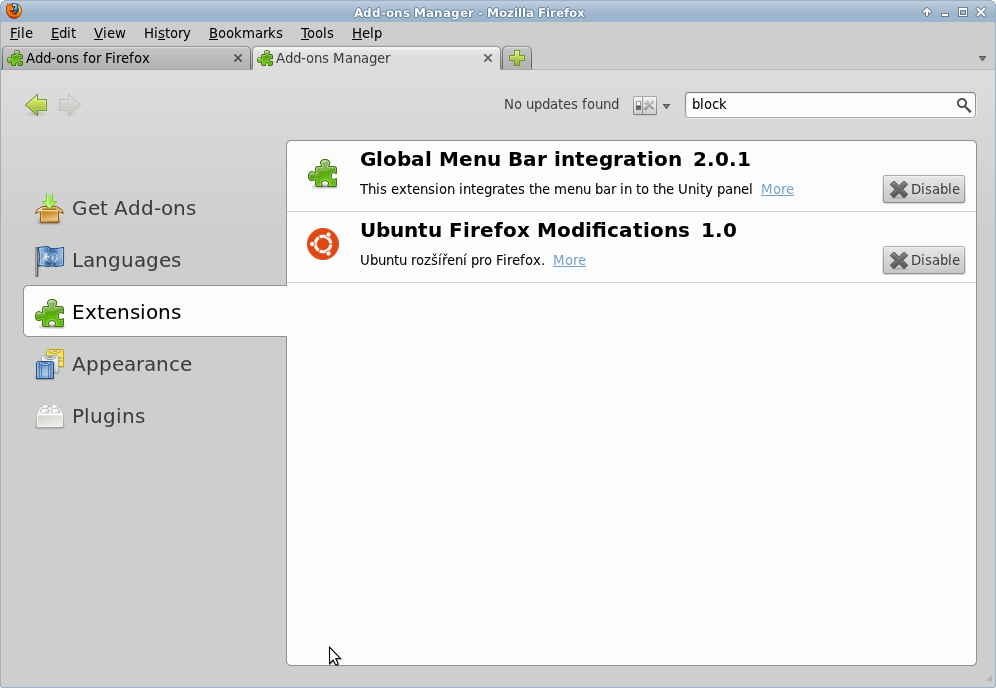Click the search magnifier icon
The image size is (996, 688).
coord(964,105)
